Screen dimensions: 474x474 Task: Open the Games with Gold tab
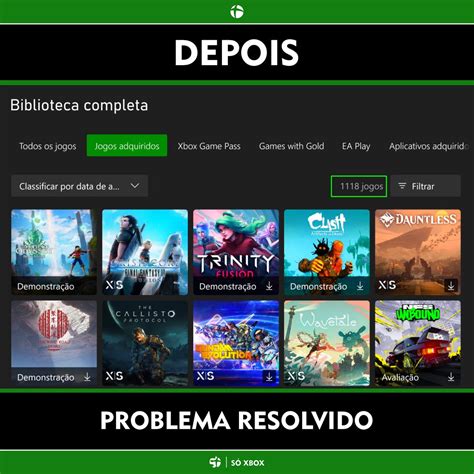click(x=291, y=146)
